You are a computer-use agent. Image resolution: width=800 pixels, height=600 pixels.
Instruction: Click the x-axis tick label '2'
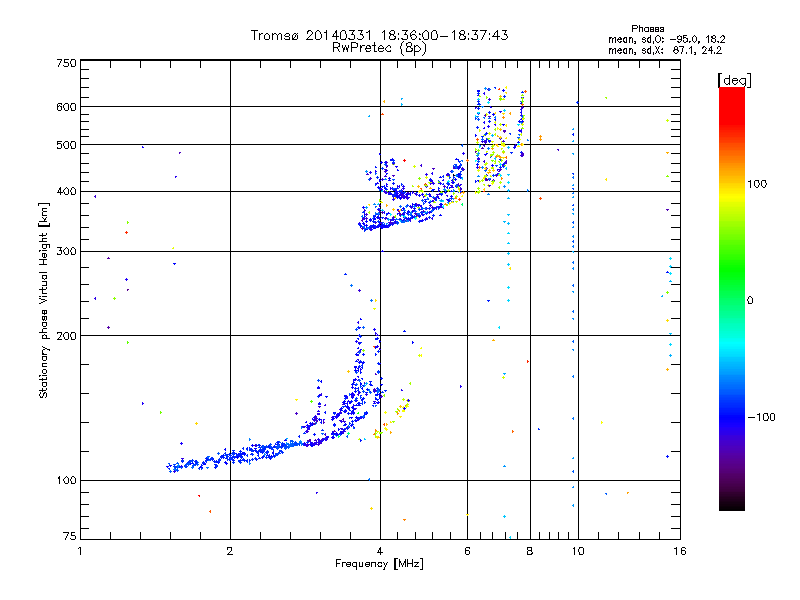coord(230,551)
